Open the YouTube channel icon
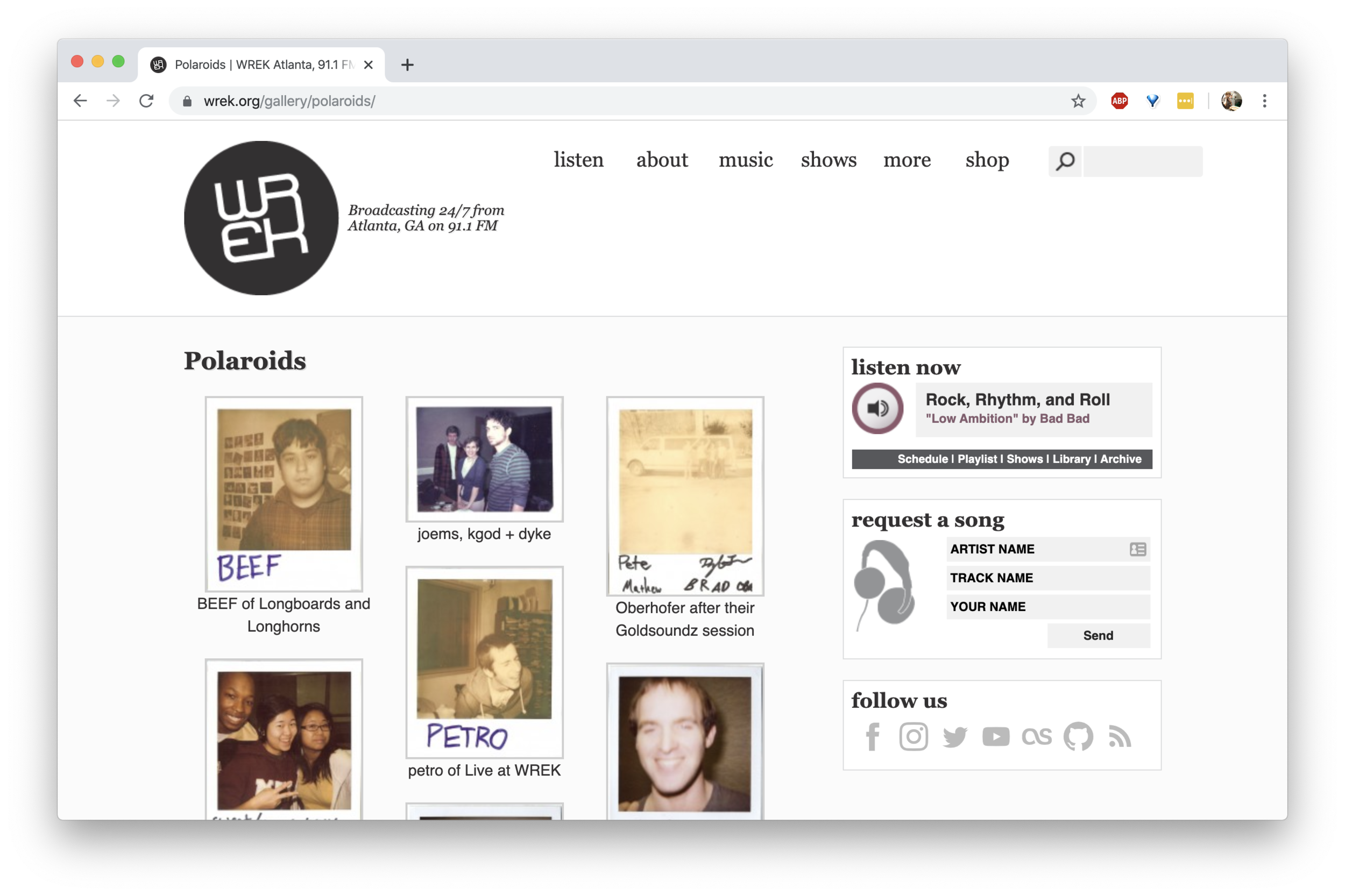The height and width of the screenshot is (896, 1345). [996, 737]
